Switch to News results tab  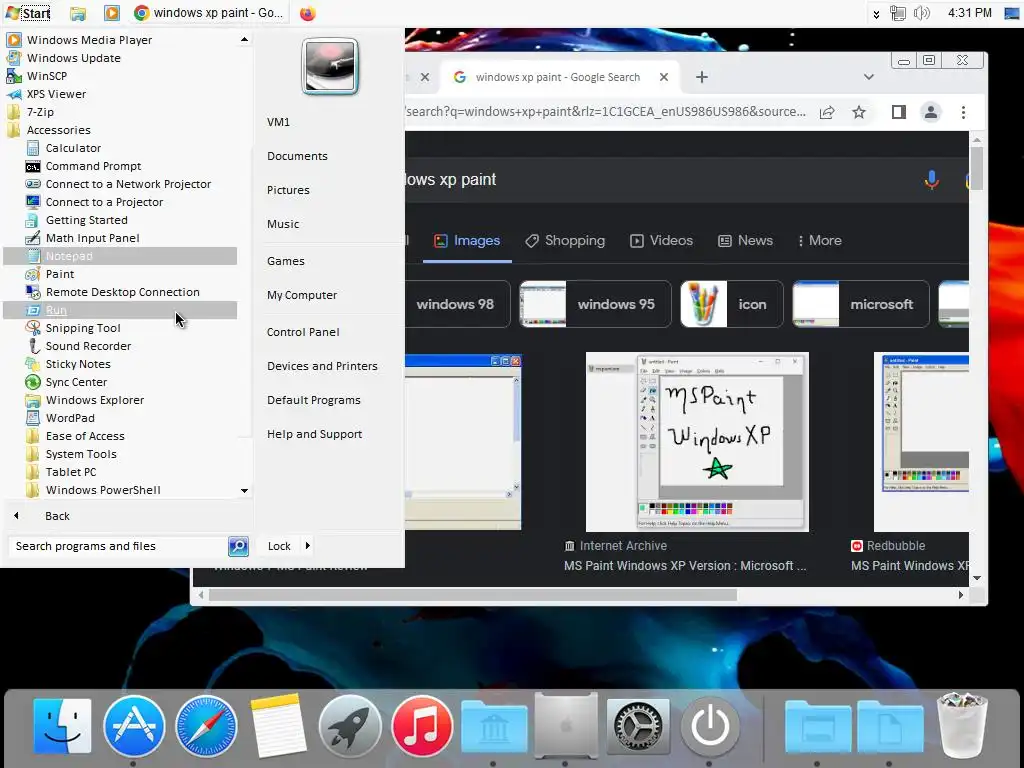(745, 240)
